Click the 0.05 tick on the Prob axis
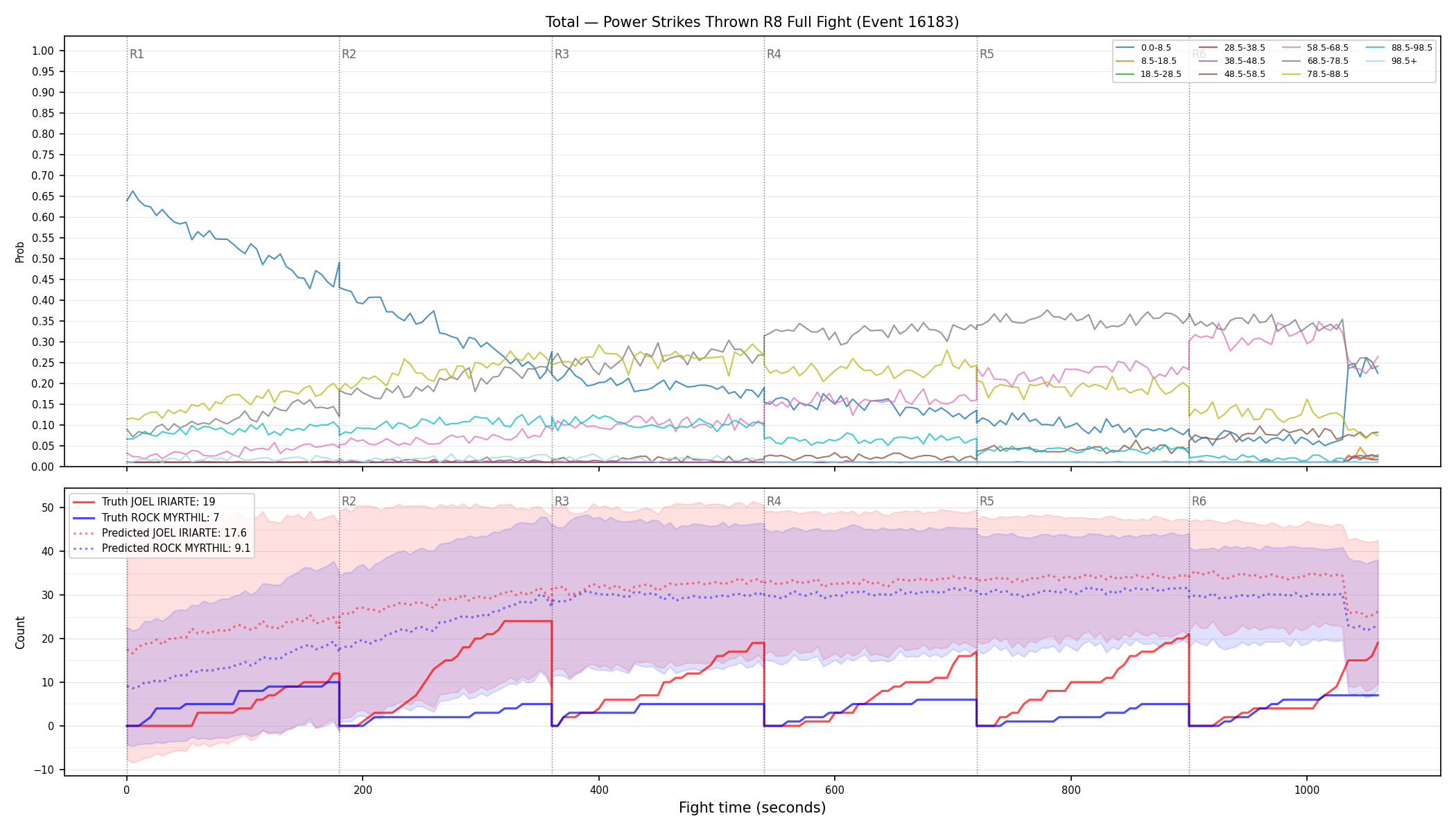 click(x=43, y=446)
